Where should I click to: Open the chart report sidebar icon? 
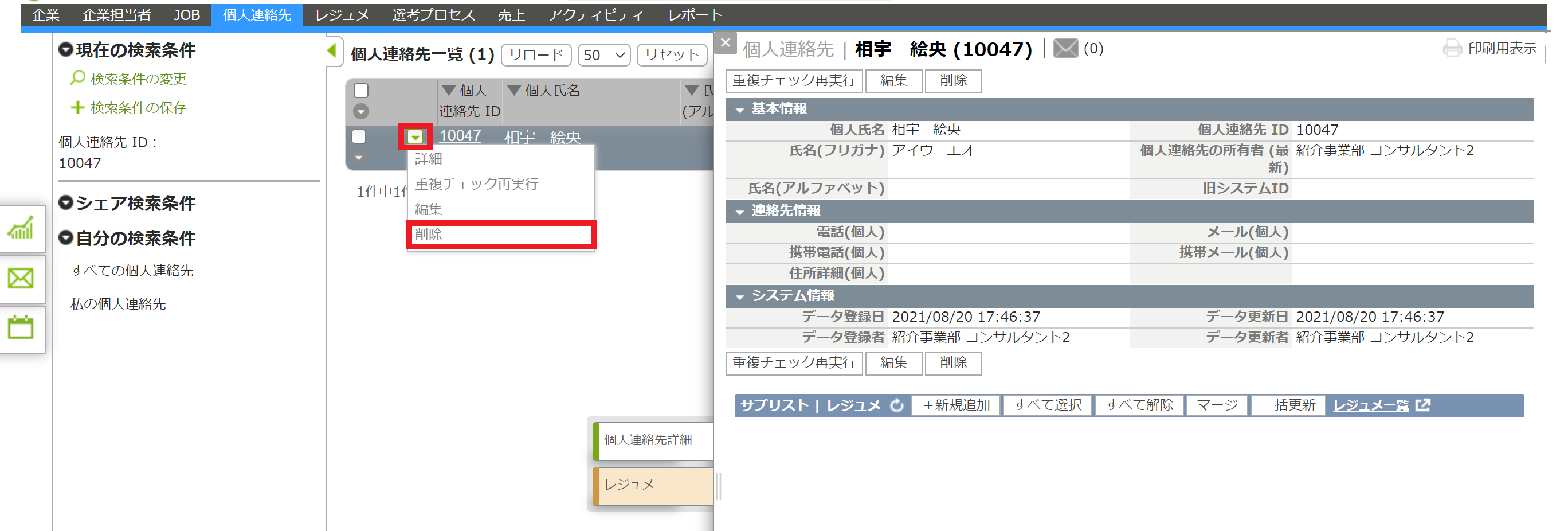(x=21, y=228)
